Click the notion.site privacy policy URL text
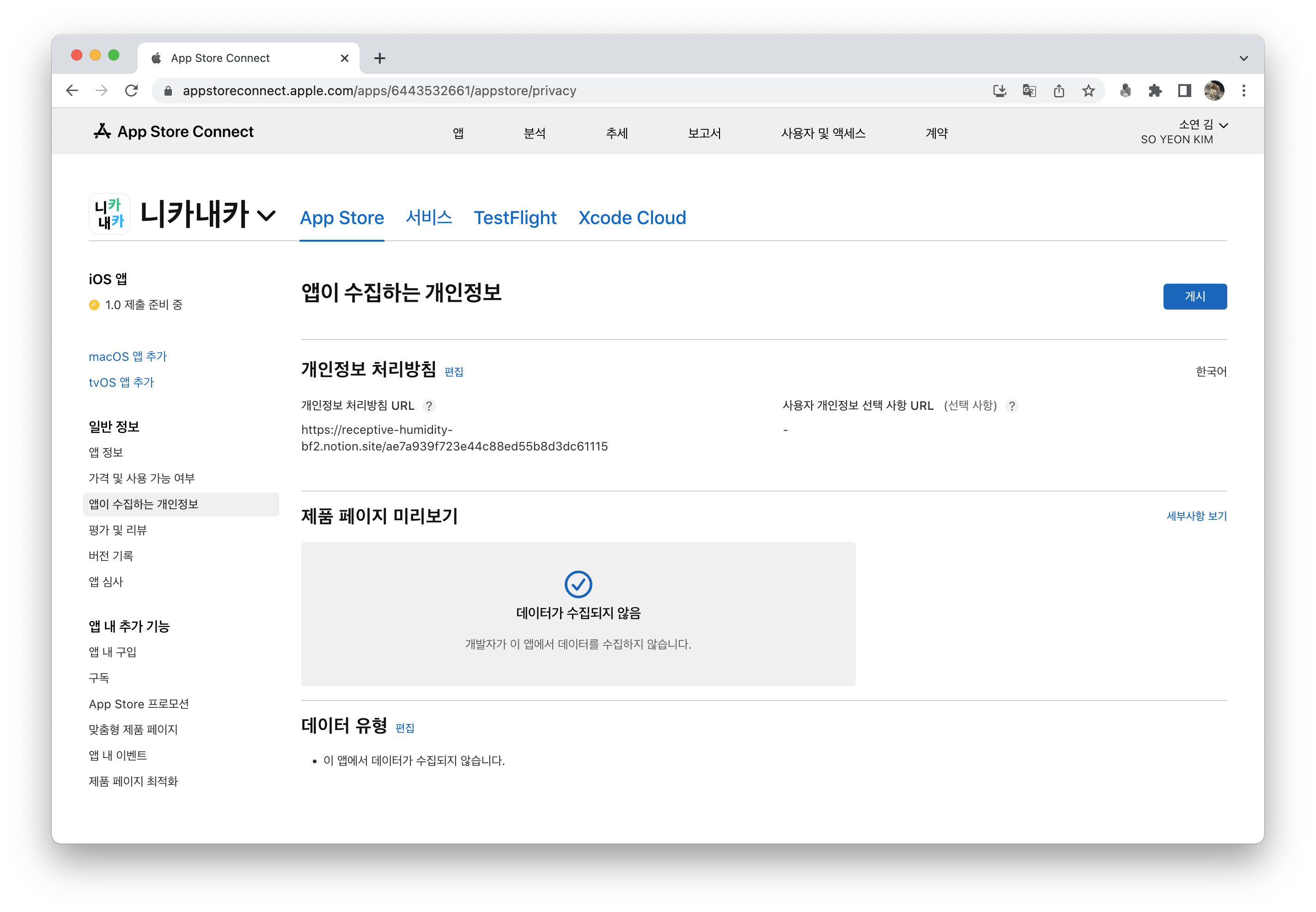The height and width of the screenshot is (912, 1316). click(x=454, y=438)
